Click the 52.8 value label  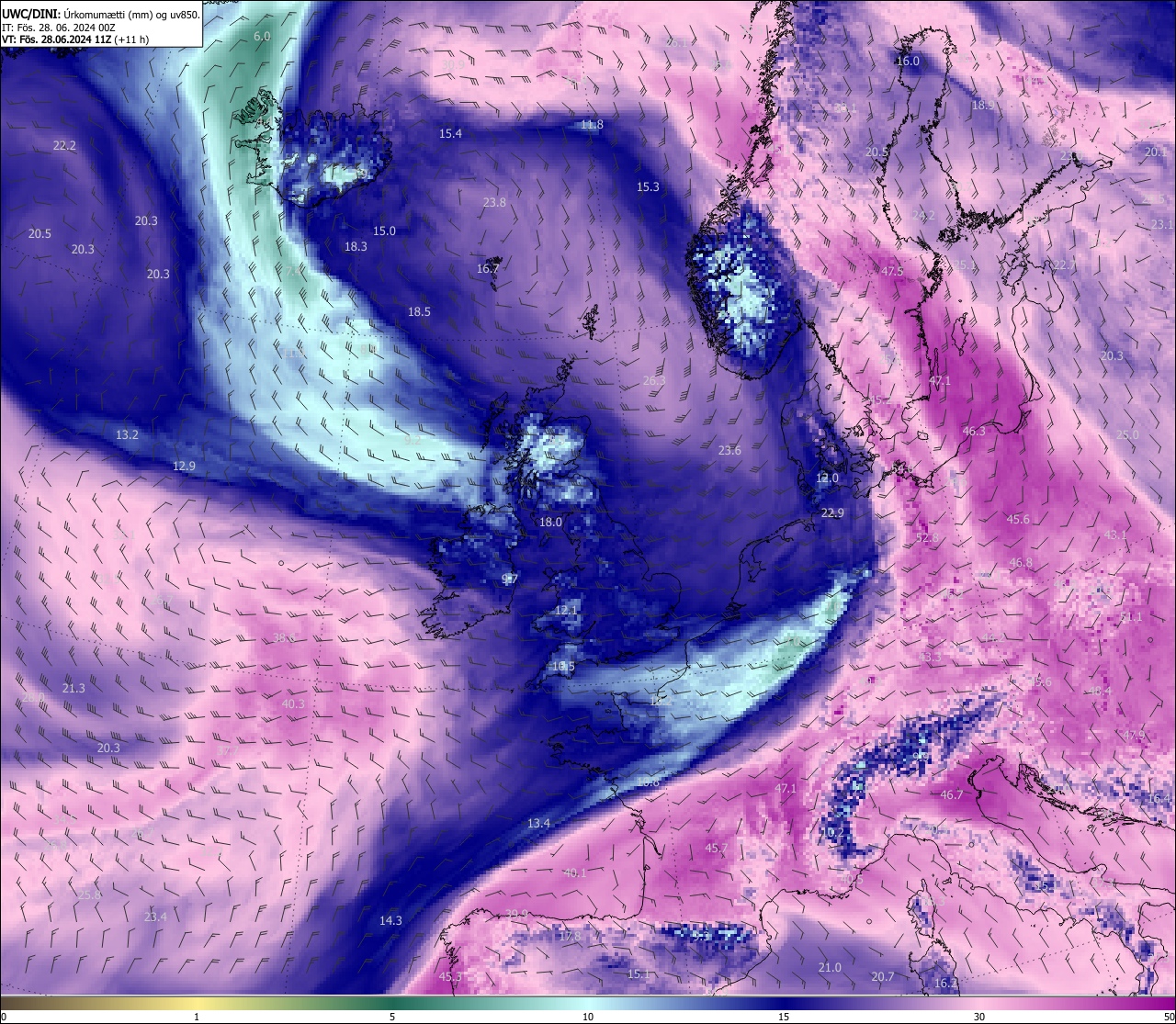pyautogui.click(x=928, y=537)
